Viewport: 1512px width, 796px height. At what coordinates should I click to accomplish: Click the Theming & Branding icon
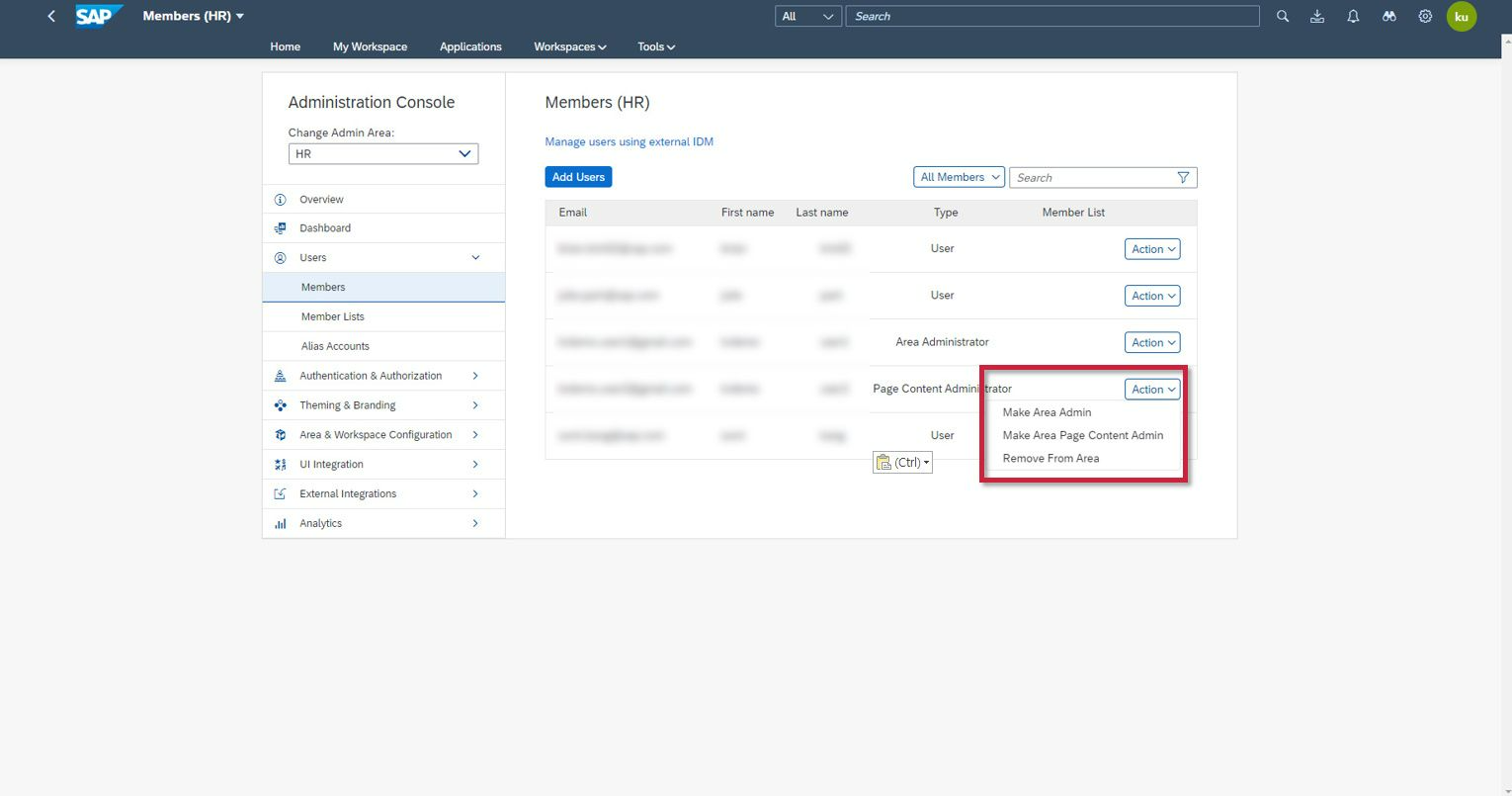click(x=280, y=405)
